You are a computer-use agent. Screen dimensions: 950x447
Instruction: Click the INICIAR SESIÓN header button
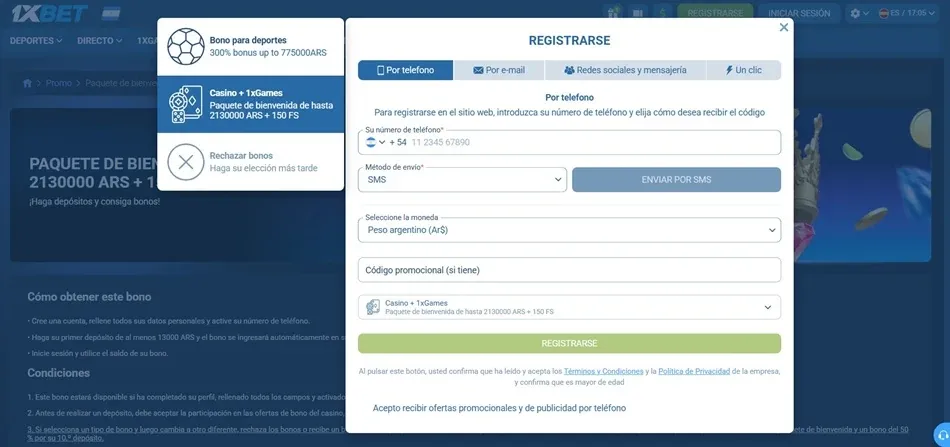(x=799, y=13)
